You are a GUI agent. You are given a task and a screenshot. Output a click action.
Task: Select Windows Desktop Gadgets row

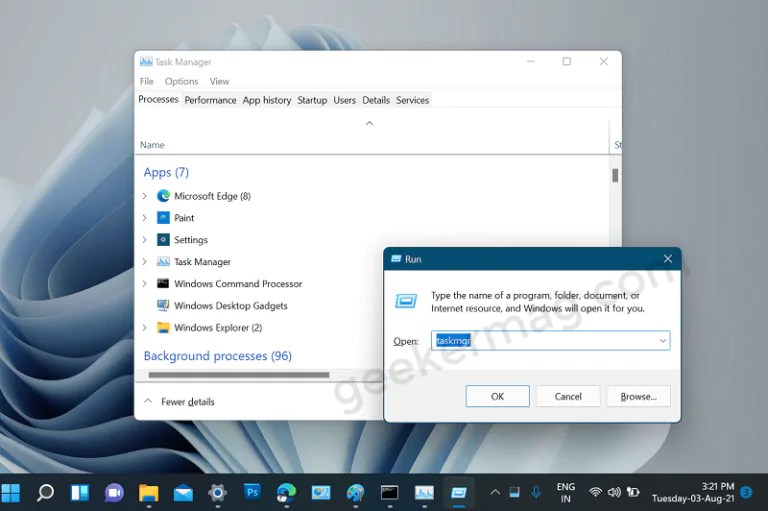click(x=230, y=306)
